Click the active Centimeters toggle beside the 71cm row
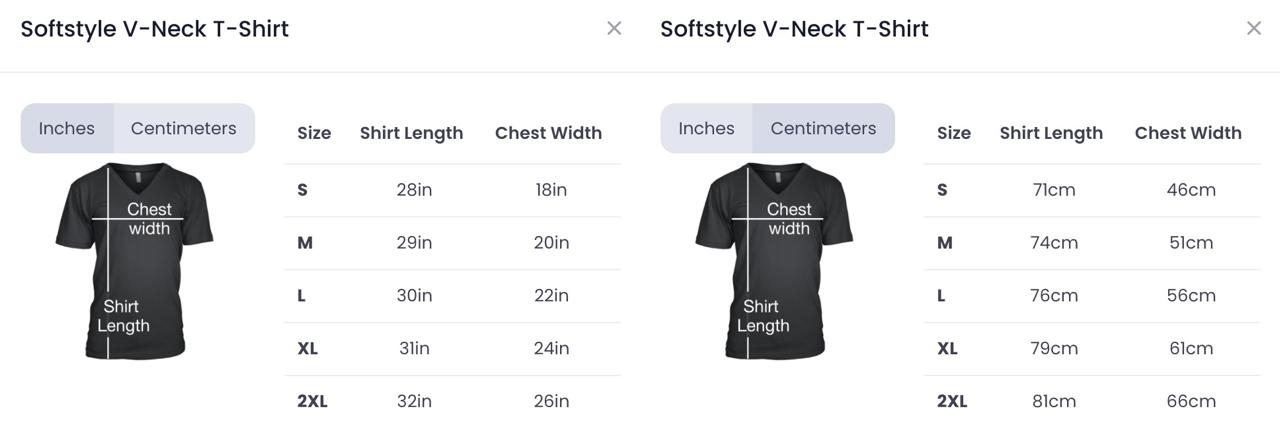This screenshot has width=1280, height=443. click(x=823, y=128)
